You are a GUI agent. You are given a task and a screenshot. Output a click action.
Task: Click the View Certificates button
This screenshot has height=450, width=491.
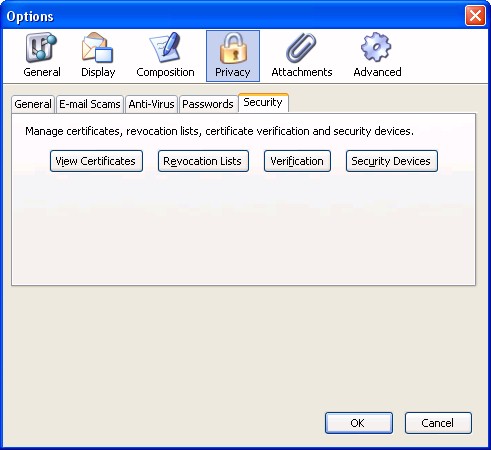tap(96, 161)
